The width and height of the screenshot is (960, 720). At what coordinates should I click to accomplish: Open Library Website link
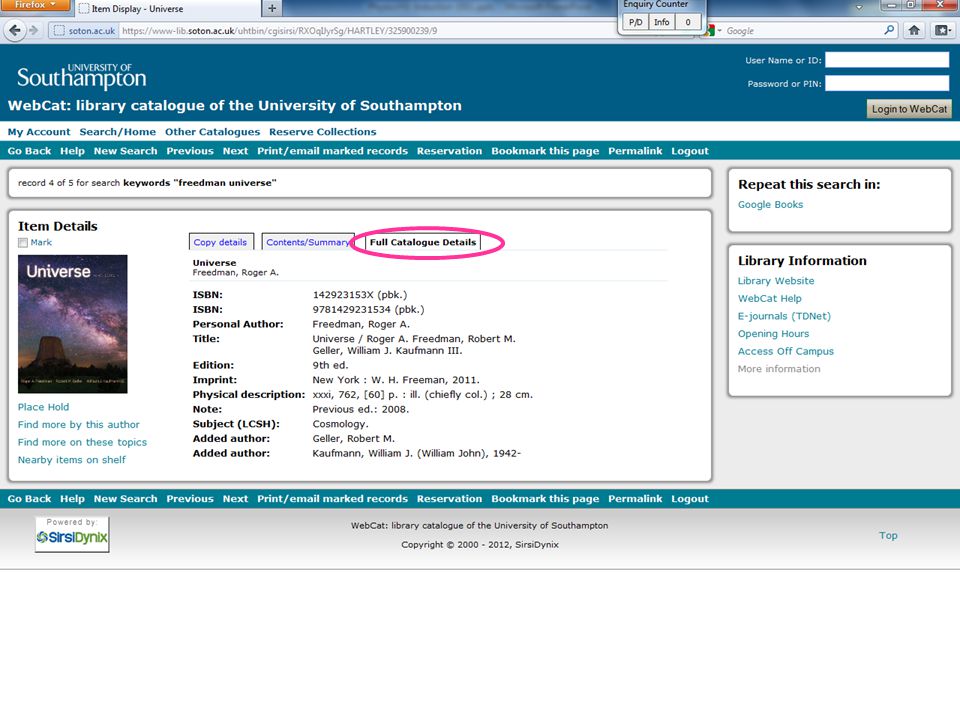(776, 281)
